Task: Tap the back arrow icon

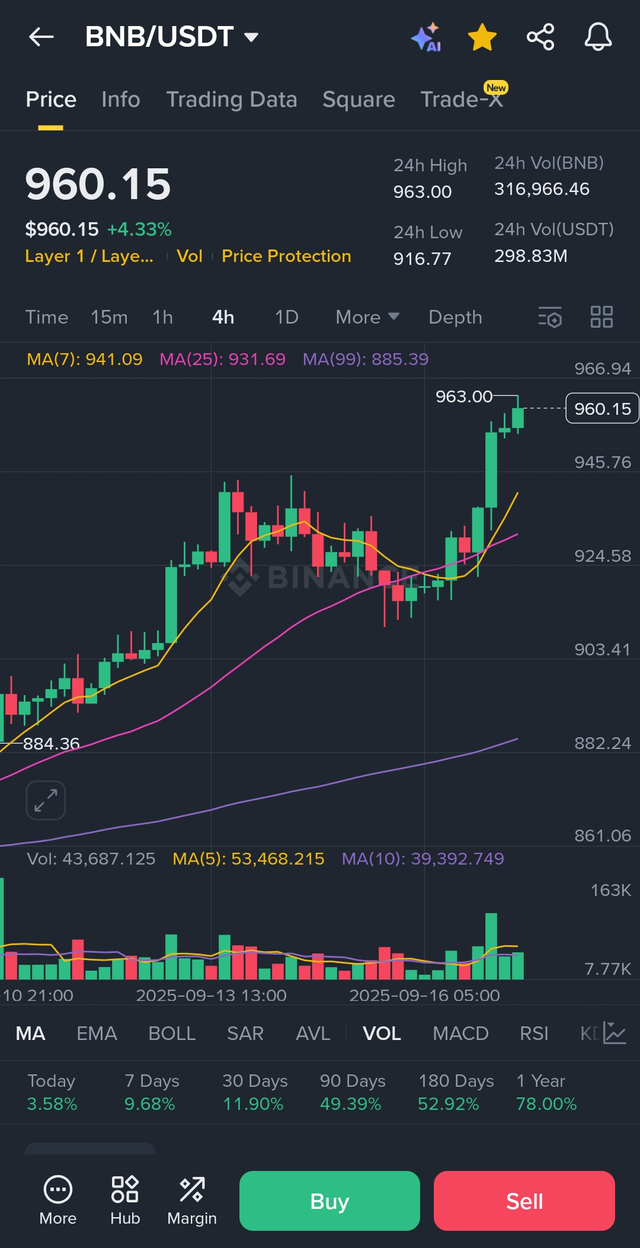Action: pos(41,38)
